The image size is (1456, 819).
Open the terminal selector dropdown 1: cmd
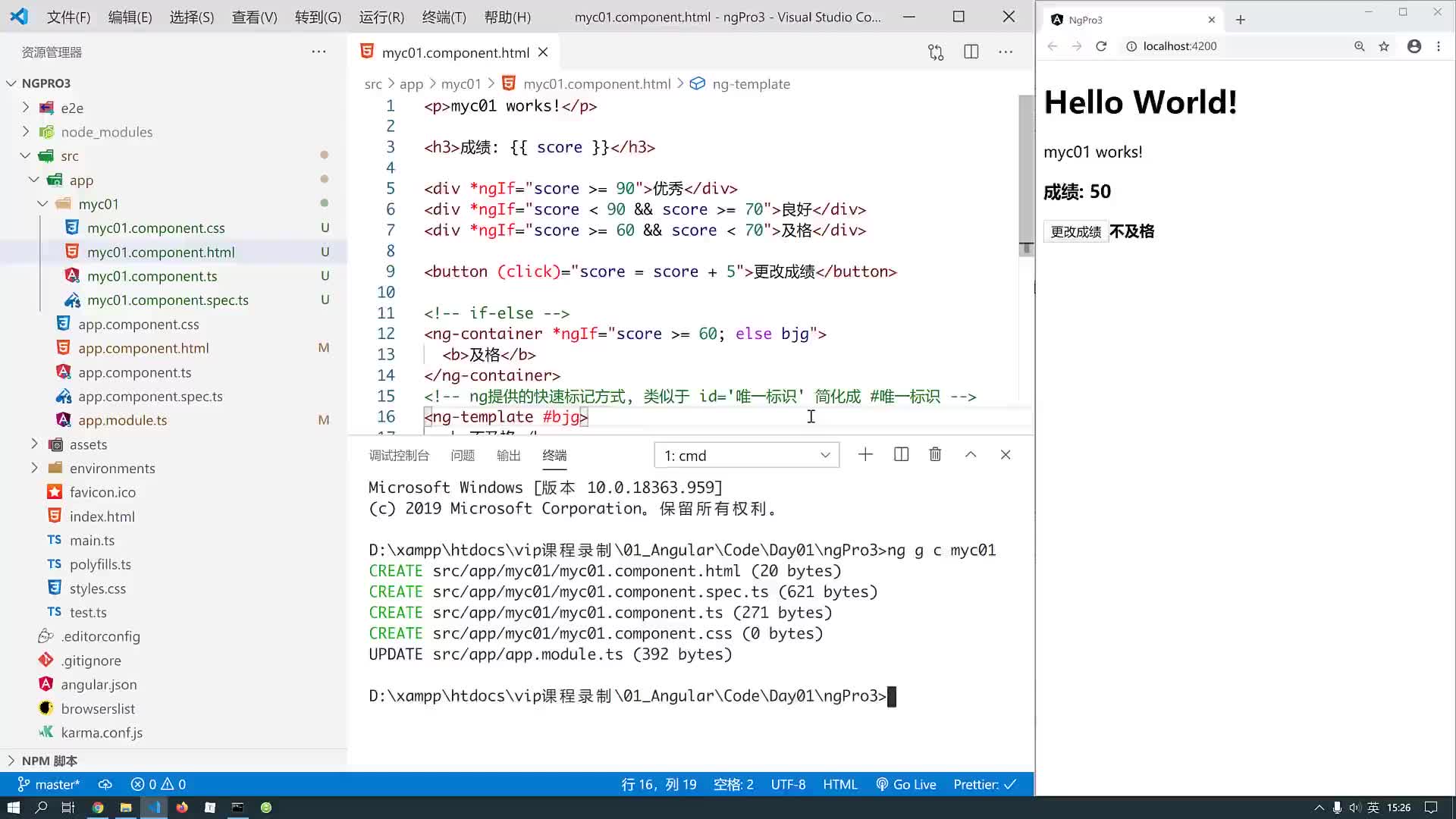pyautogui.click(x=746, y=455)
